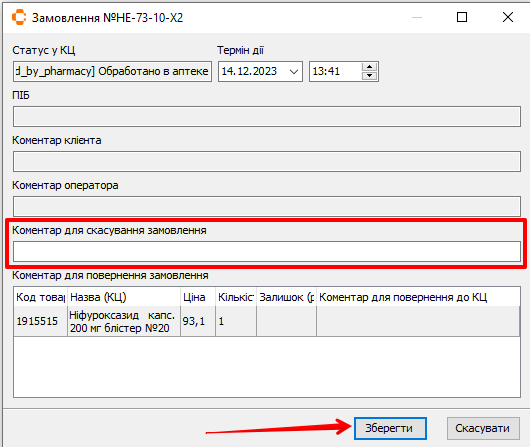The image size is (532, 447).
Task: Click the Статус у КЦ field
Action: 112,71
